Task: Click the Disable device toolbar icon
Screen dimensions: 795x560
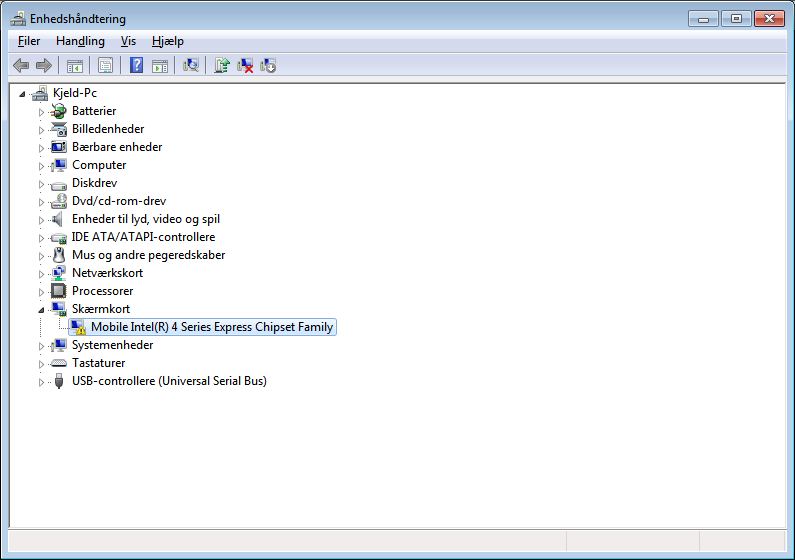Action: click(268, 66)
